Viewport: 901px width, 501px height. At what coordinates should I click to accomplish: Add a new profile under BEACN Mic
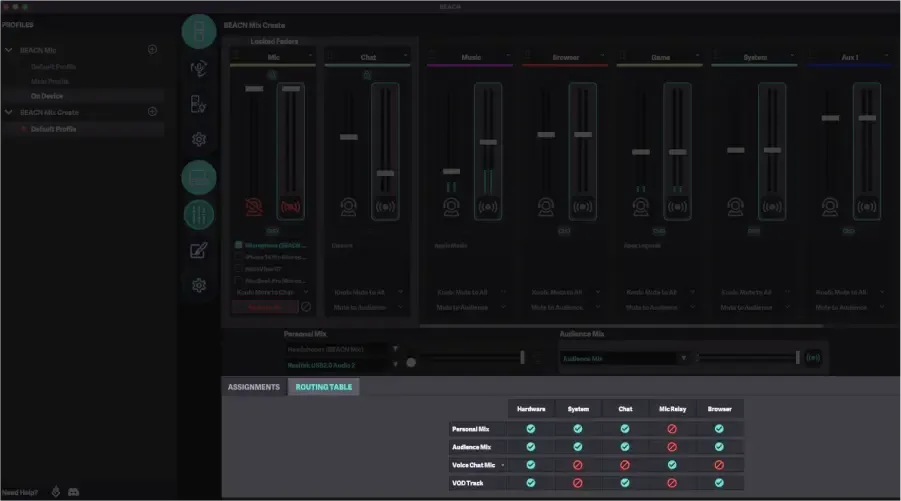point(153,49)
